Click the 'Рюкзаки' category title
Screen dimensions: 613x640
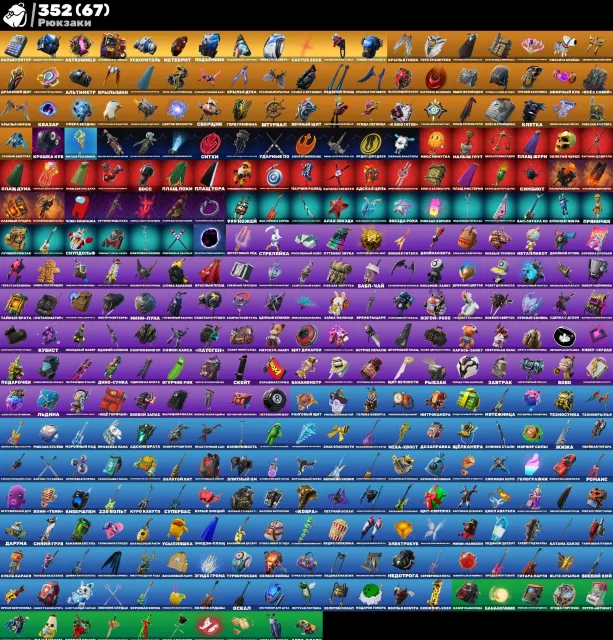pos(64,23)
